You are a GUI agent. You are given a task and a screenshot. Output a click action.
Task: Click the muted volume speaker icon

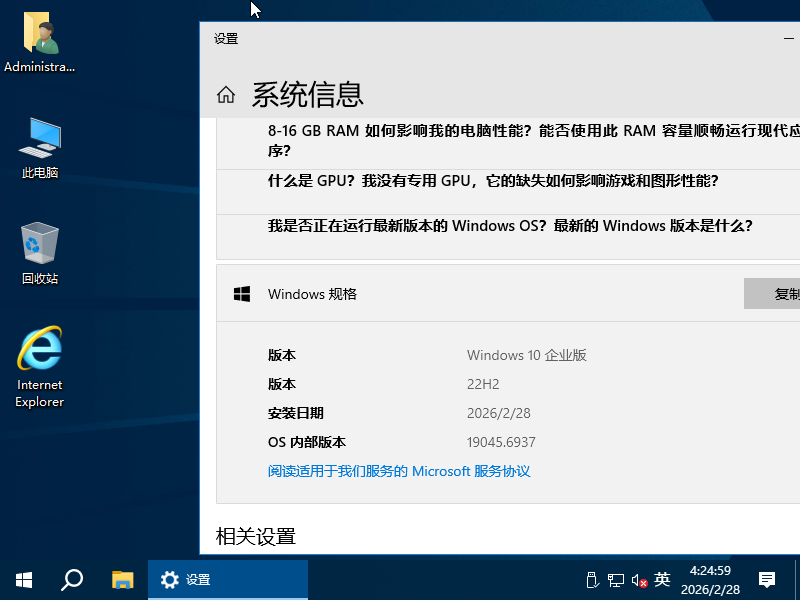(x=639, y=580)
